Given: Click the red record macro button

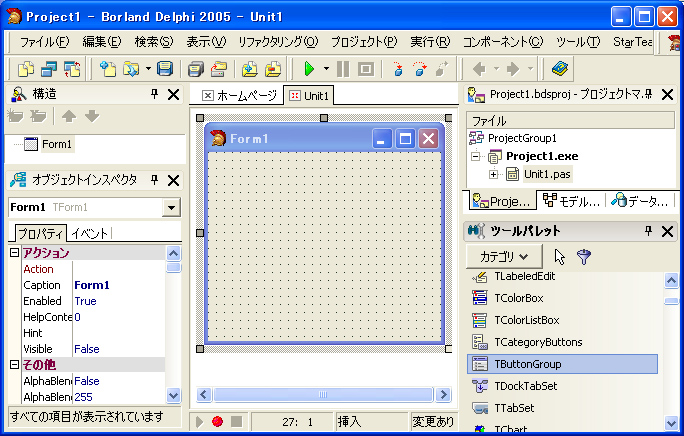Looking at the screenshot, I should click(x=217, y=421).
